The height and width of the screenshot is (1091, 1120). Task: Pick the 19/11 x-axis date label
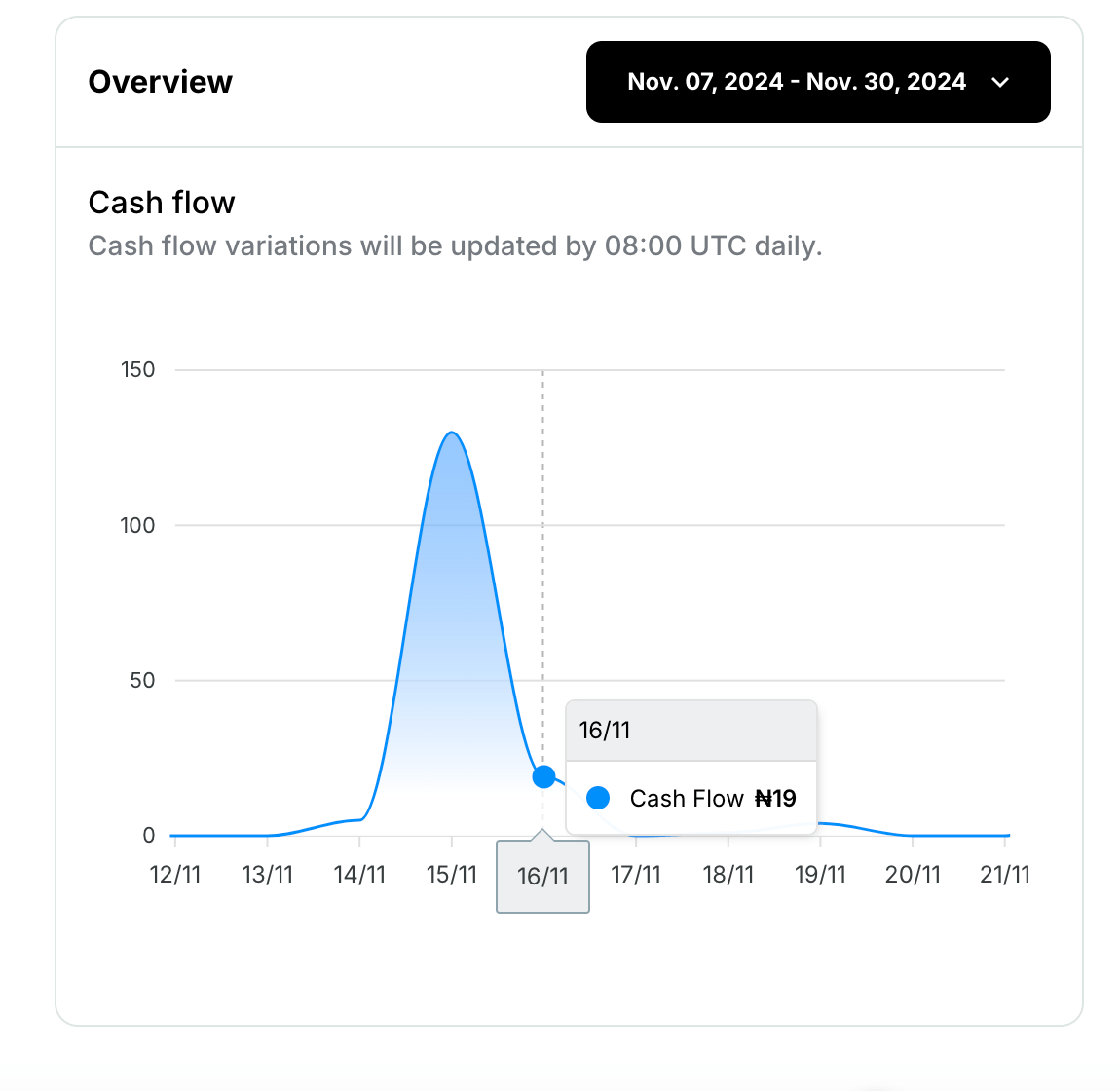820,874
